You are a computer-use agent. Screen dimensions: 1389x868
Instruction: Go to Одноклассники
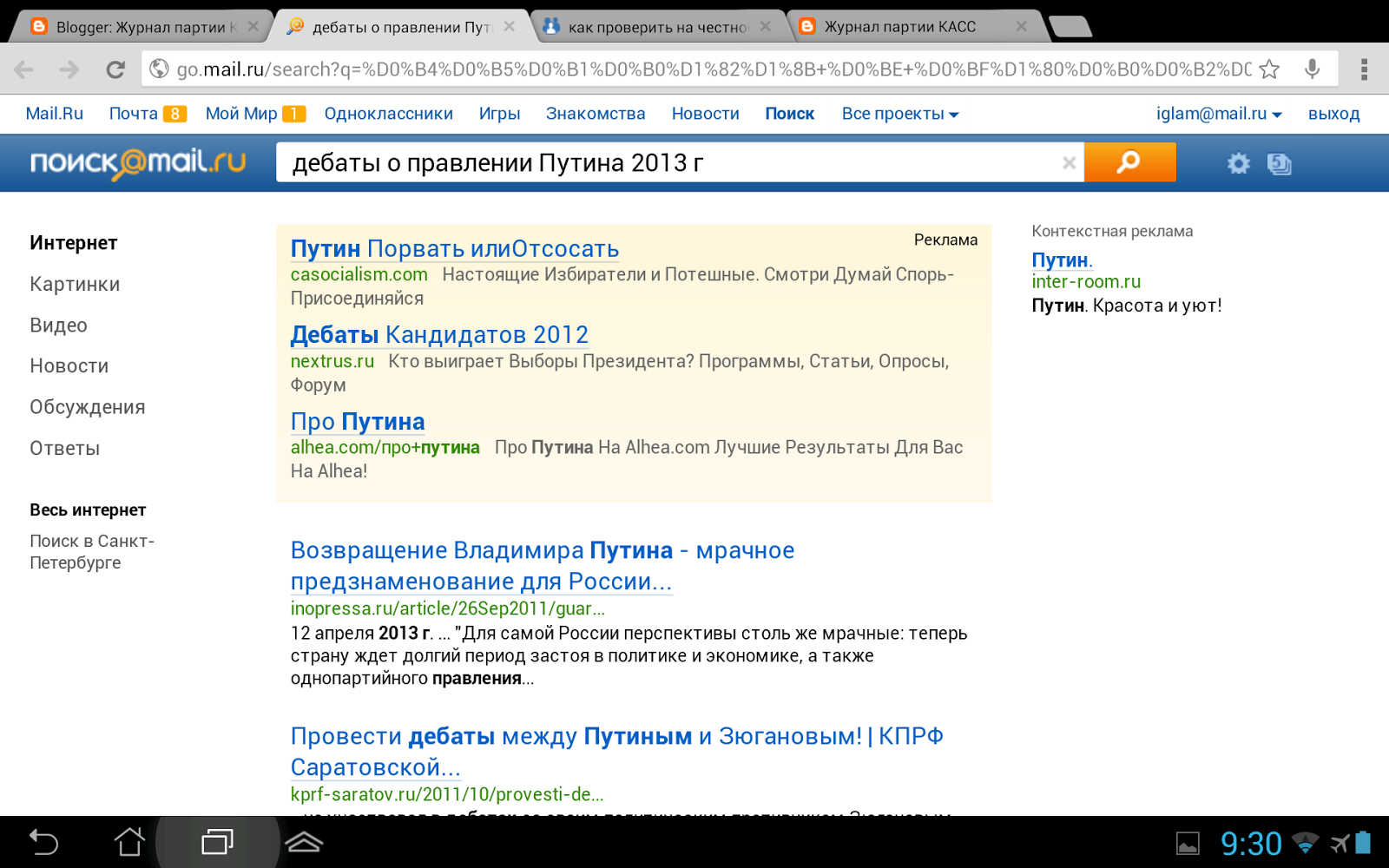(x=388, y=114)
